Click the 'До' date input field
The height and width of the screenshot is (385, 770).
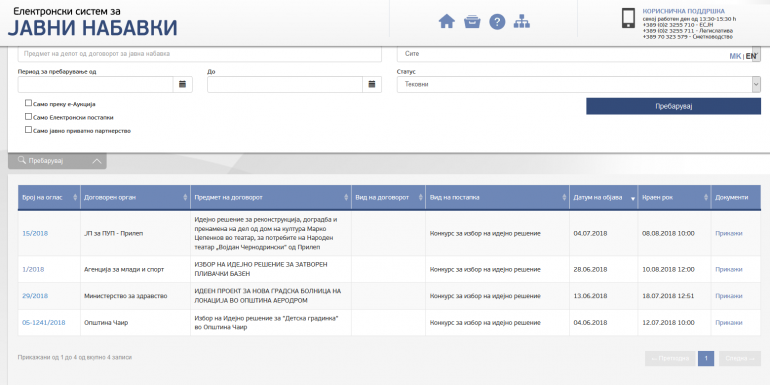tap(285, 84)
